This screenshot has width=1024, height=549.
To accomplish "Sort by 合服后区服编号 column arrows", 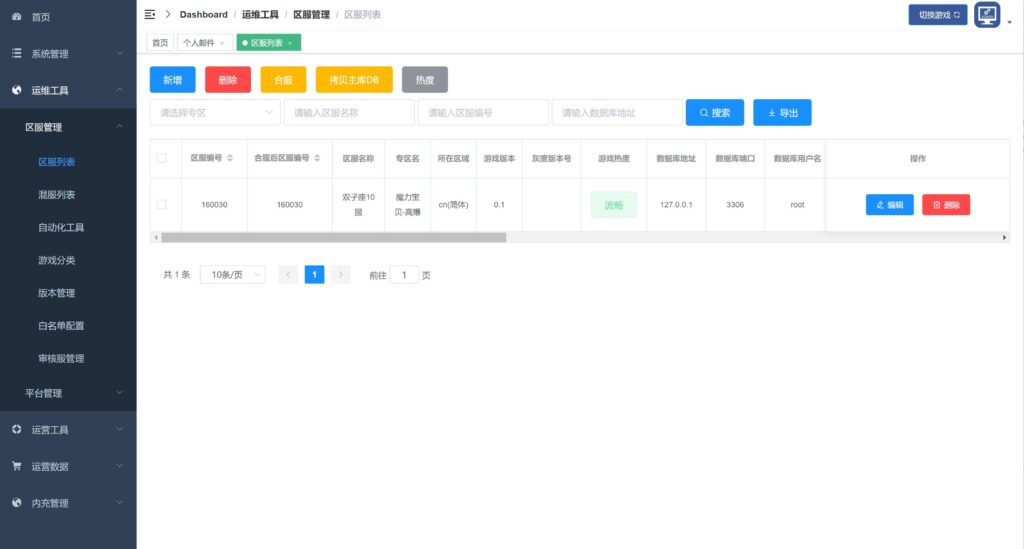I will 317,158.
